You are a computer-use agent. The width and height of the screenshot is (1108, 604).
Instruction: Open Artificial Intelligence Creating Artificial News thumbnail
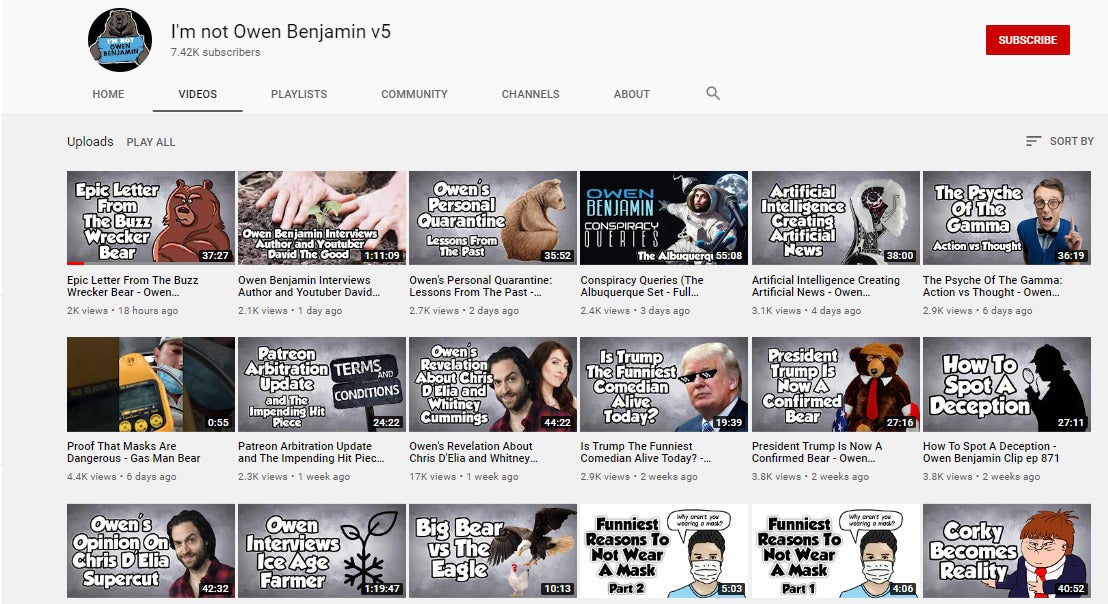835,218
